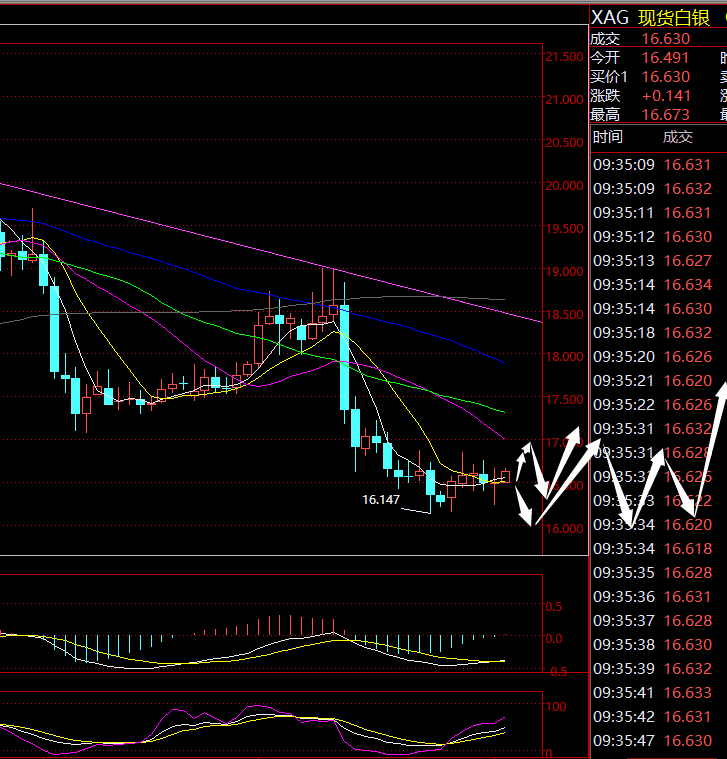Select the 09:35:37 tick row time

pyautogui.click(x=623, y=621)
